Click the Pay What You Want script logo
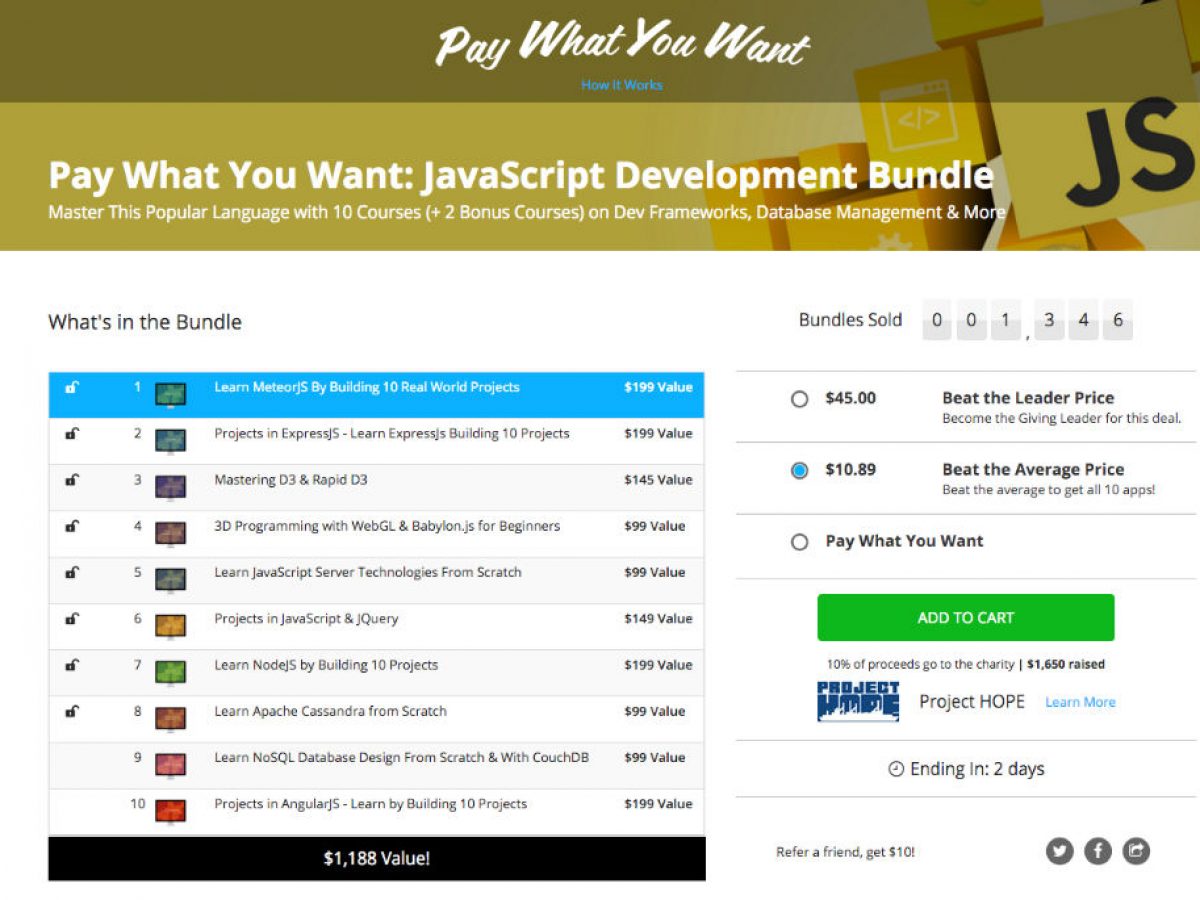The image size is (1200, 900). 622,43
